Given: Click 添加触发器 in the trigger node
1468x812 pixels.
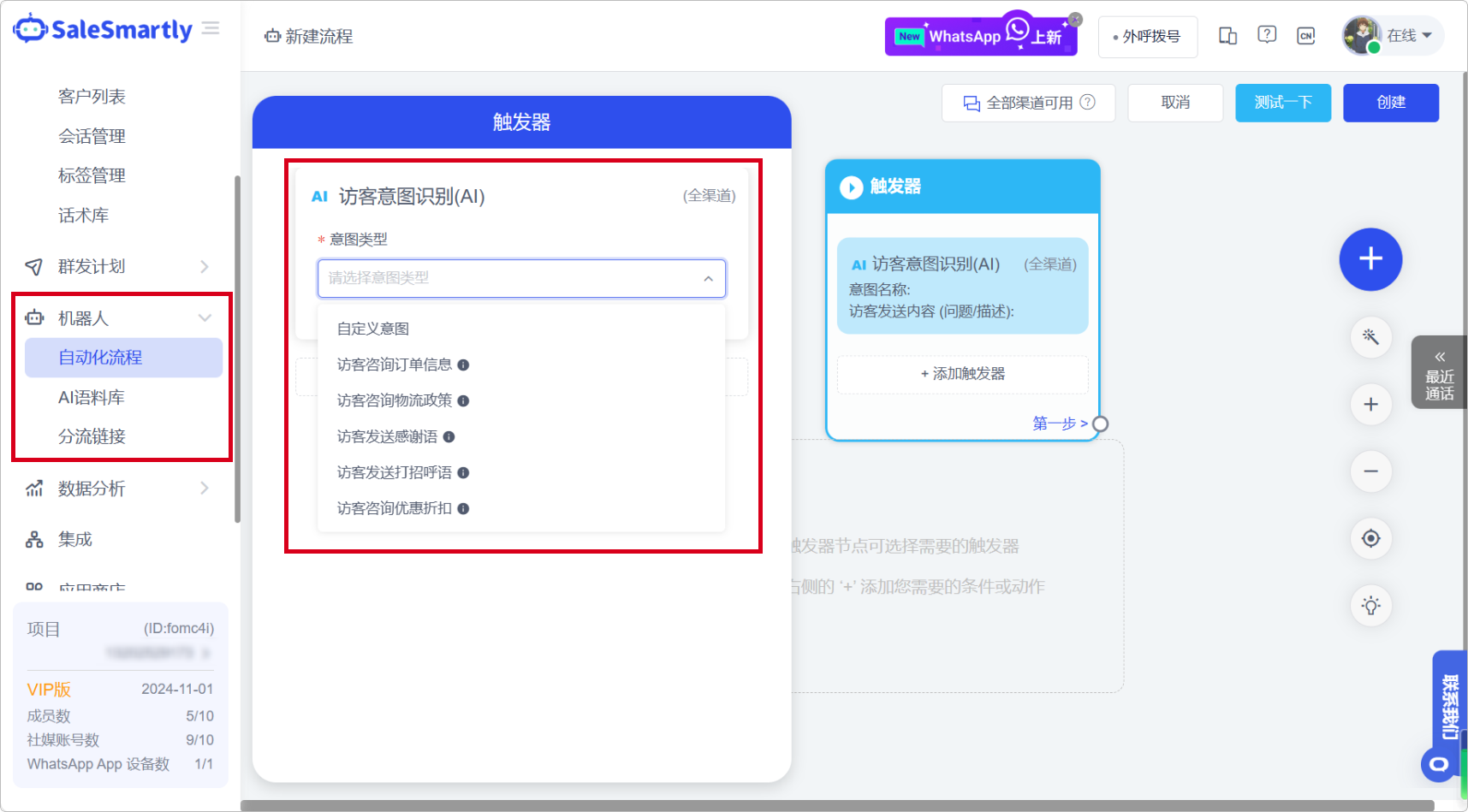Looking at the screenshot, I should (x=962, y=374).
